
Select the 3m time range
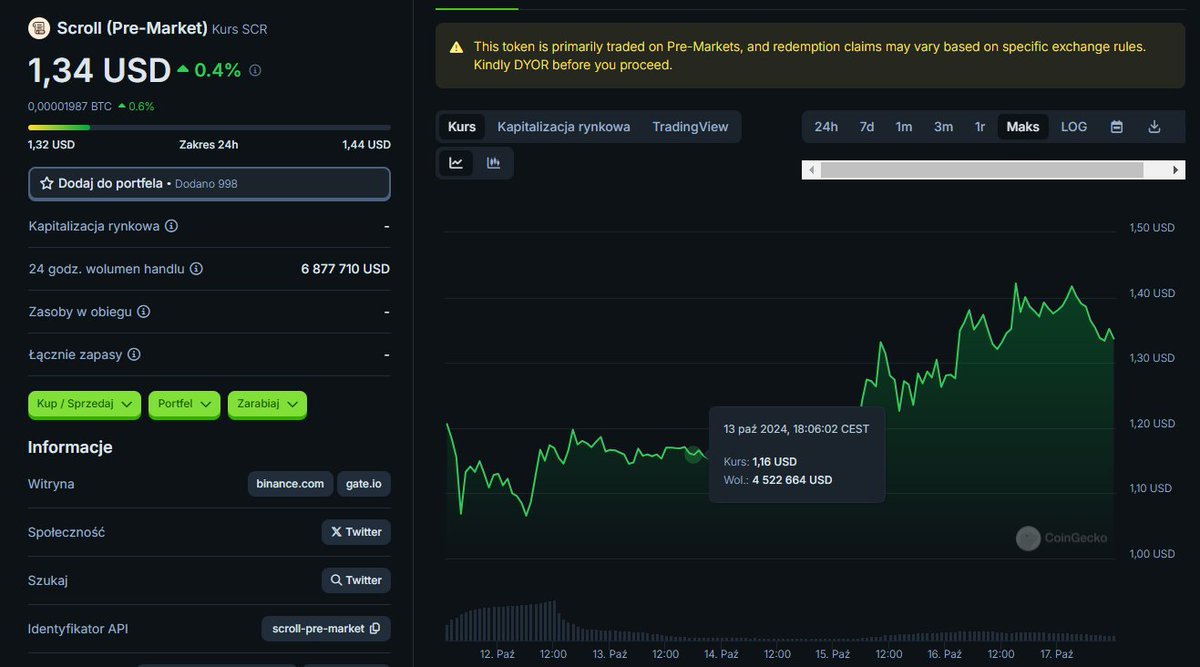(x=943, y=127)
